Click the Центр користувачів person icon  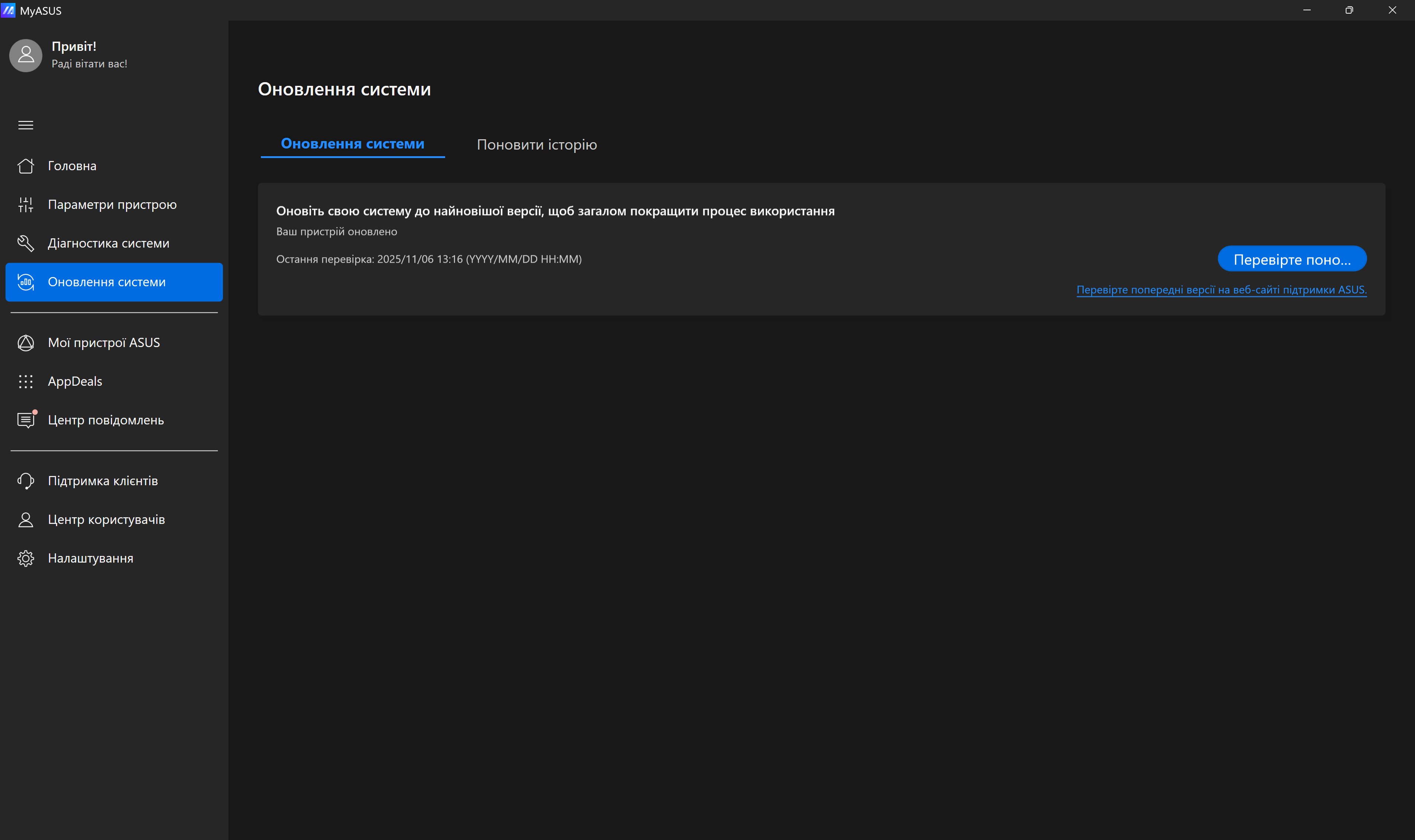[25, 519]
